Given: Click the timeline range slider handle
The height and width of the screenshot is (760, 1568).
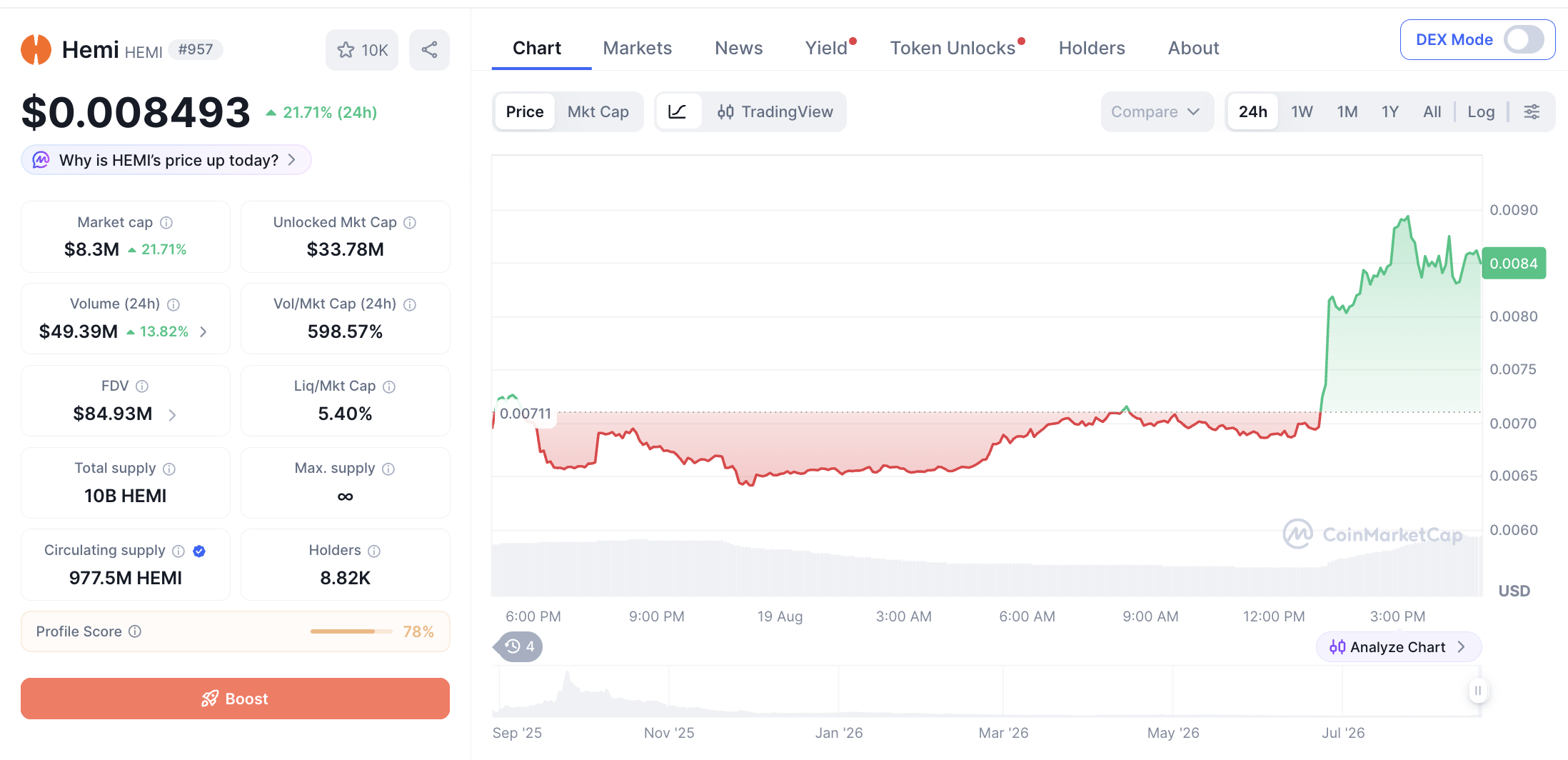Looking at the screenshot, I should [x=1478, y=691].
